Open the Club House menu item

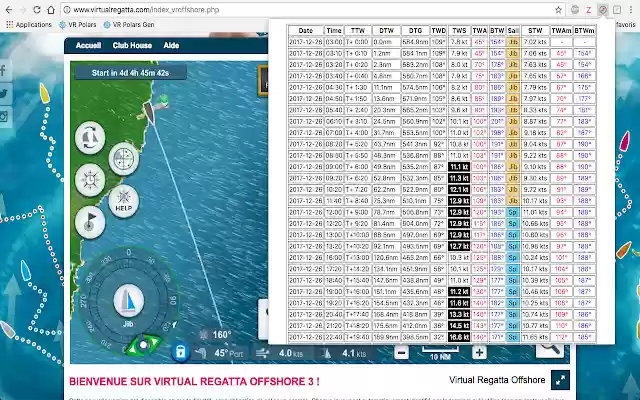[x=132, y=45]
